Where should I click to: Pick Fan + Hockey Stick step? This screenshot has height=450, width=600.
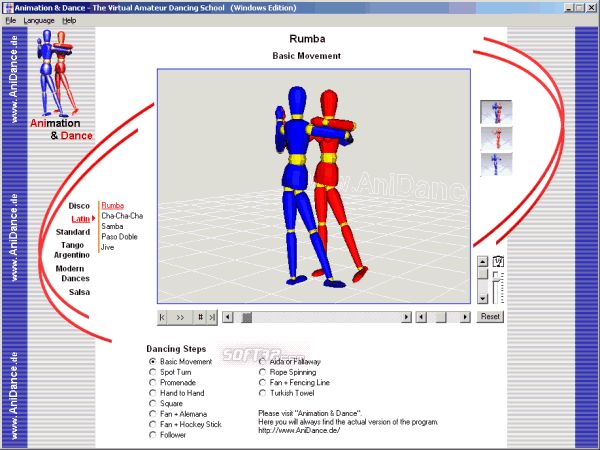[186, 424]
